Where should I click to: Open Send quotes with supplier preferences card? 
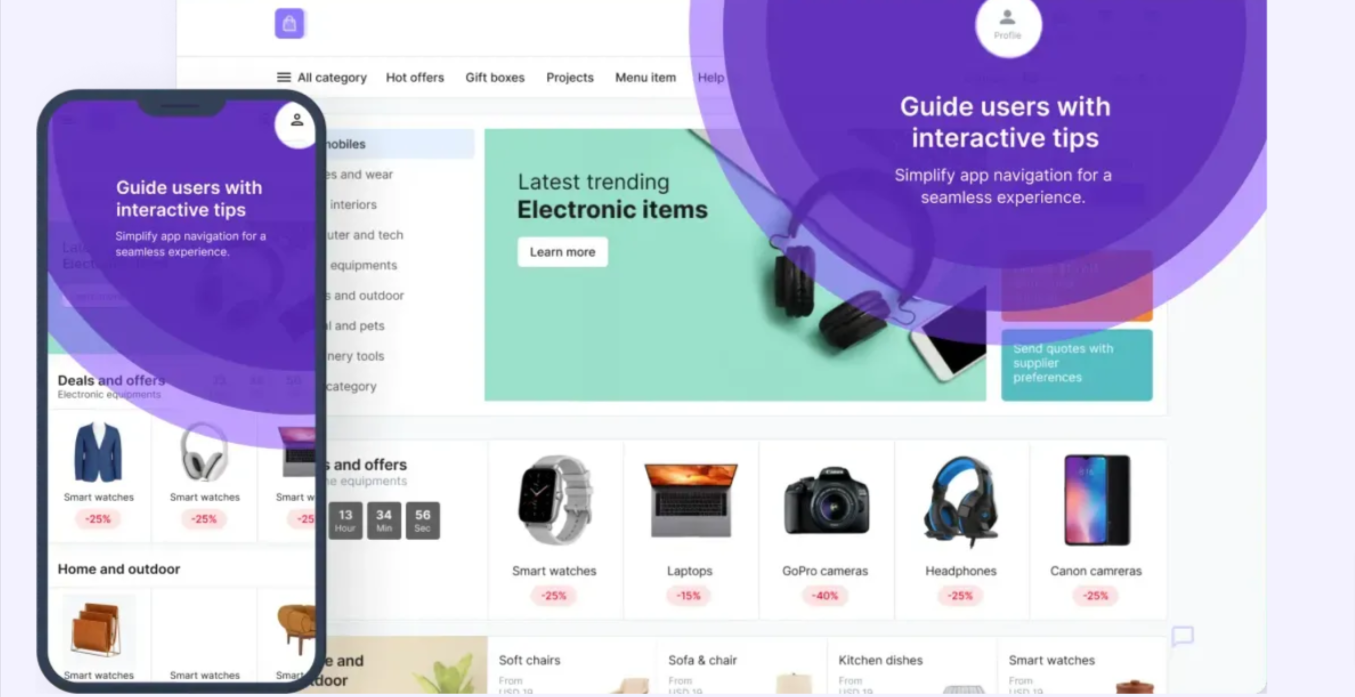tap(1077, 365)
